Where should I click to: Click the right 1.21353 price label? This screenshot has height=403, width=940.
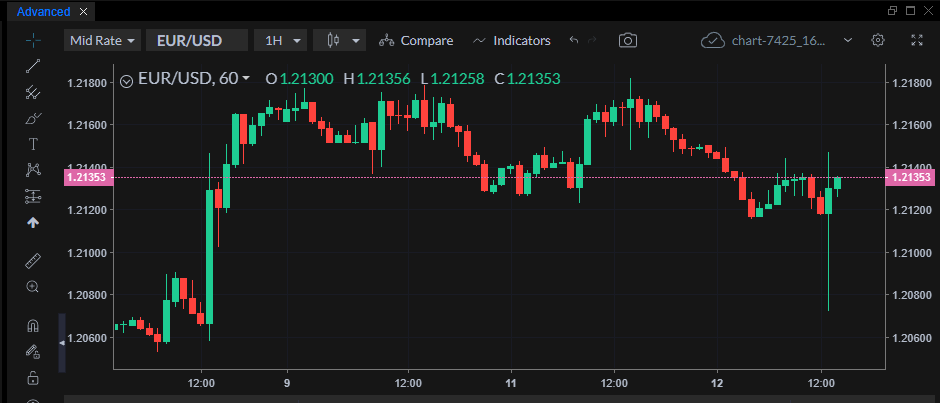click(912, 178)
